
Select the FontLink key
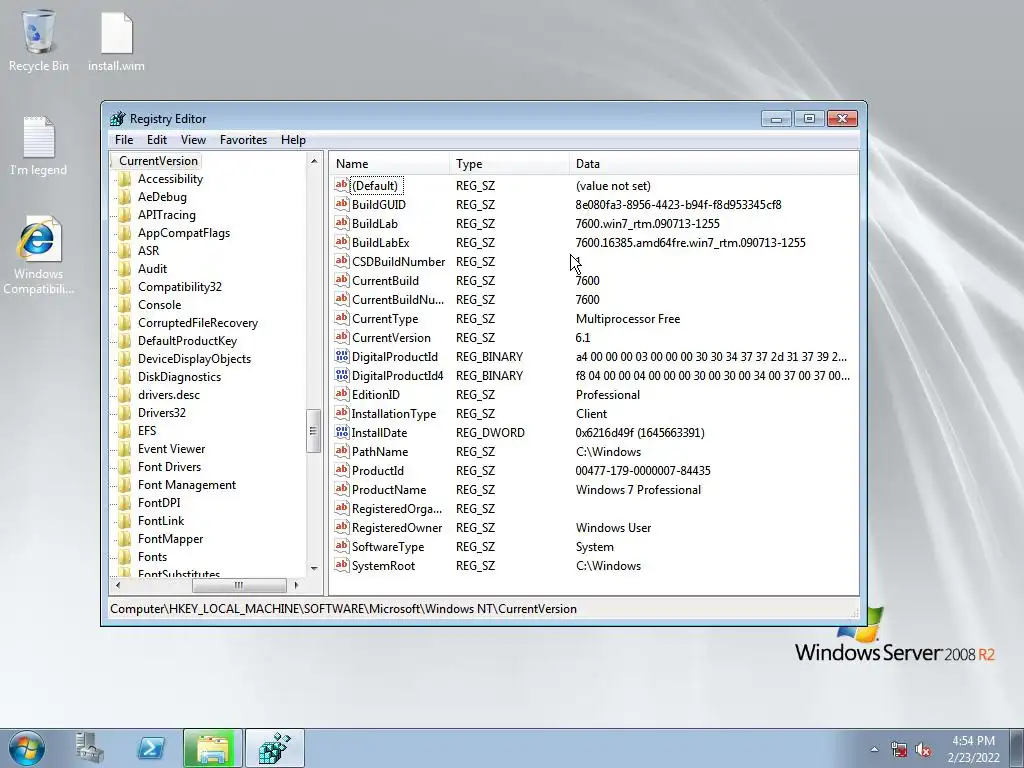click(x=161, y=520)
